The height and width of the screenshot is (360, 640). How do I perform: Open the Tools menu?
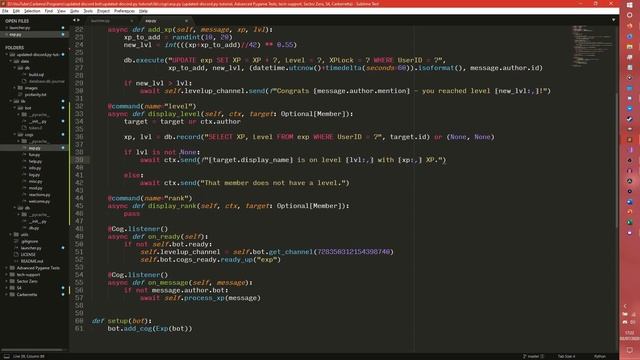88,11
